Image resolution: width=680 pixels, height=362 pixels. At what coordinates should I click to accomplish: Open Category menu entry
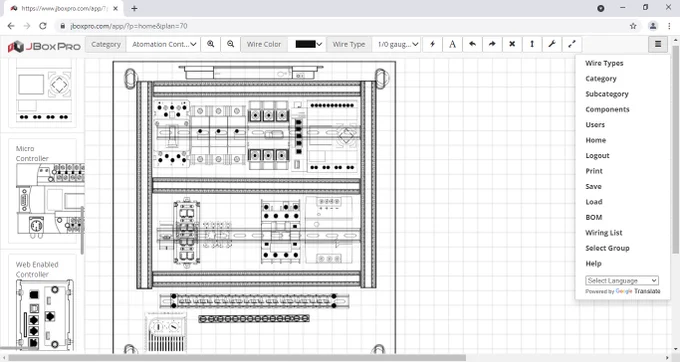click(x=601, y=78)
